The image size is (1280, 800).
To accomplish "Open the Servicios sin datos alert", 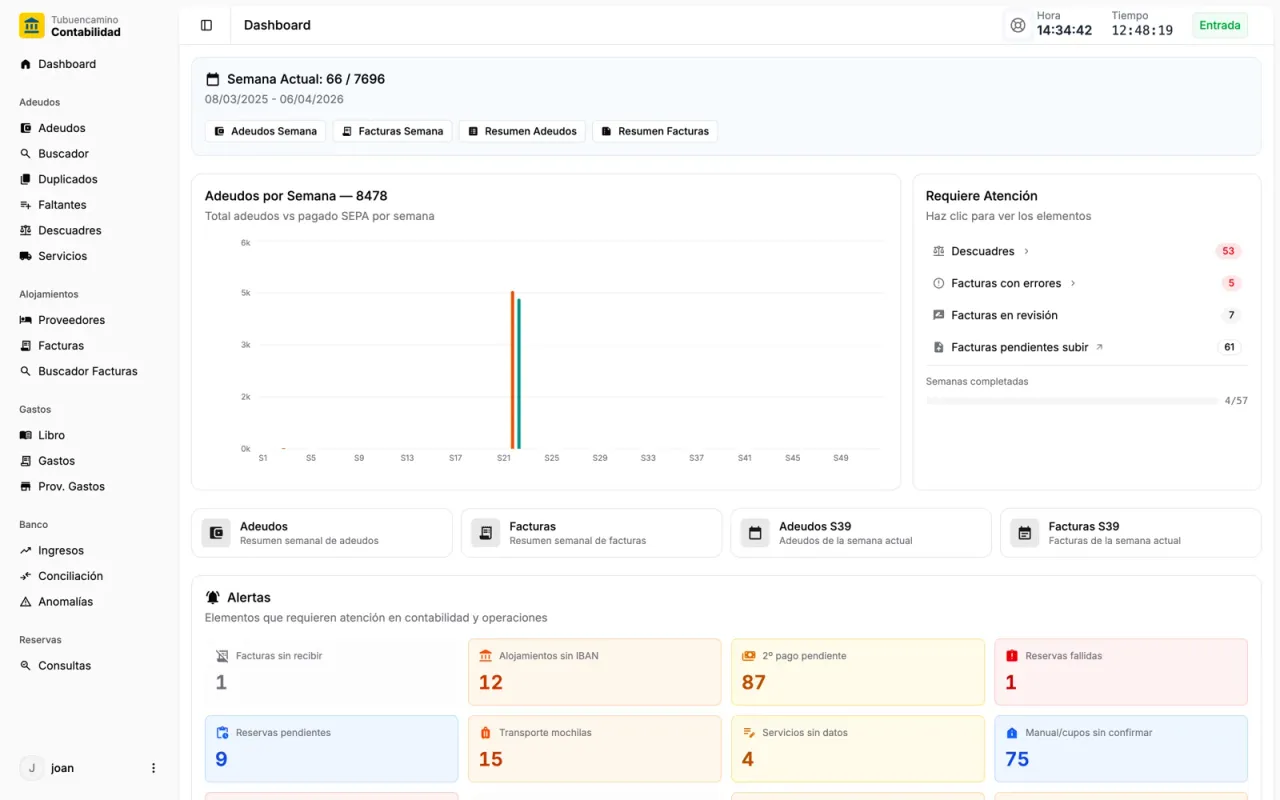I will pyautogui.click(x=858, y=749).
